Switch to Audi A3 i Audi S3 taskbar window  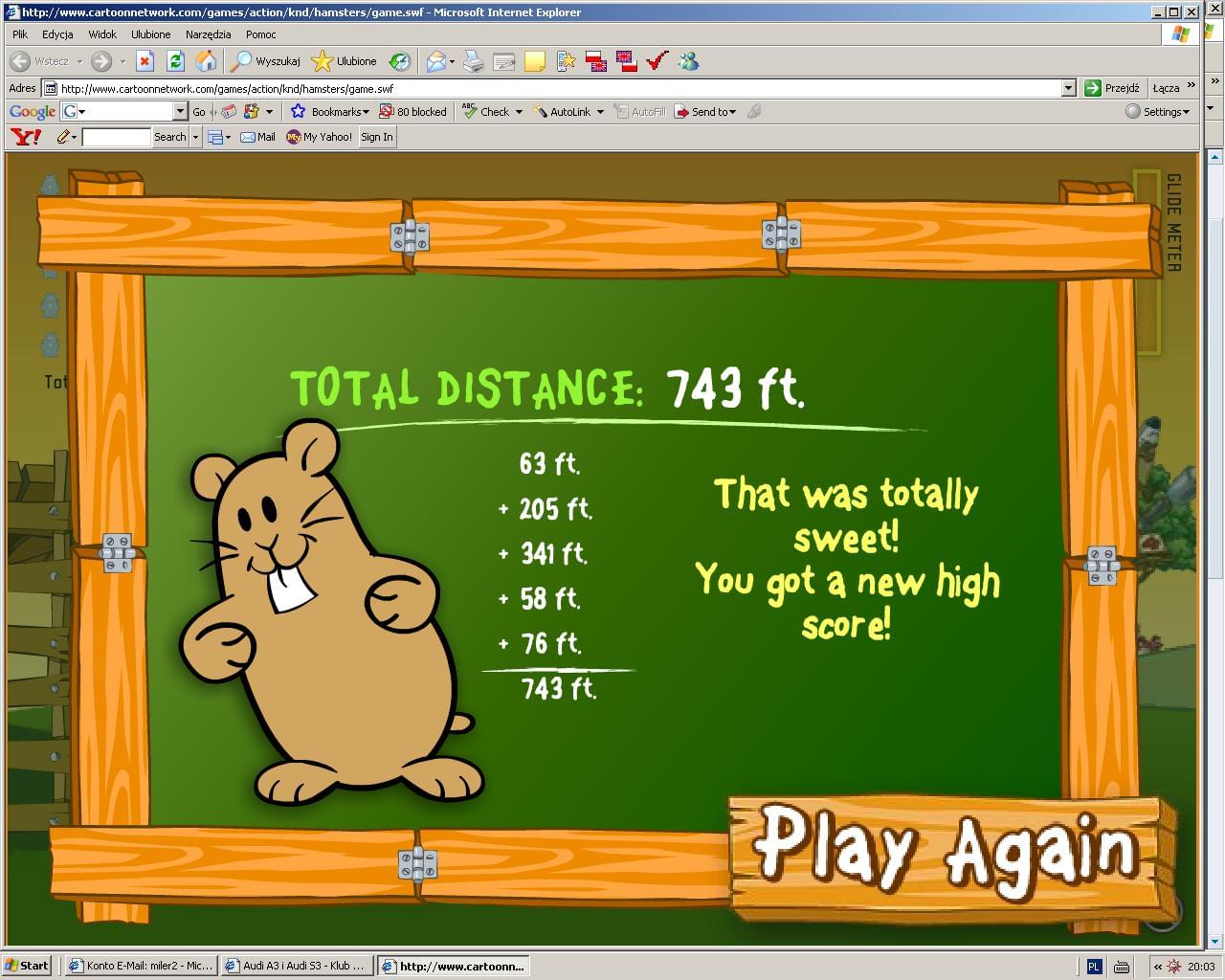297,966
